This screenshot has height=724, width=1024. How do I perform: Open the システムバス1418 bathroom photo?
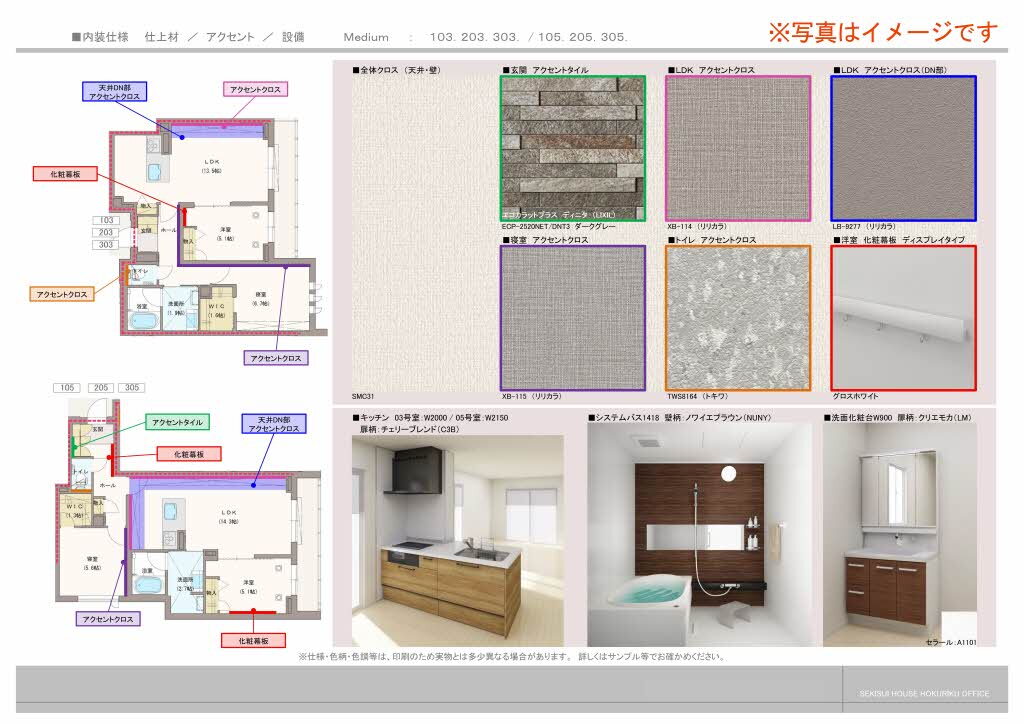pyautogui.click(x=700, y=535)
